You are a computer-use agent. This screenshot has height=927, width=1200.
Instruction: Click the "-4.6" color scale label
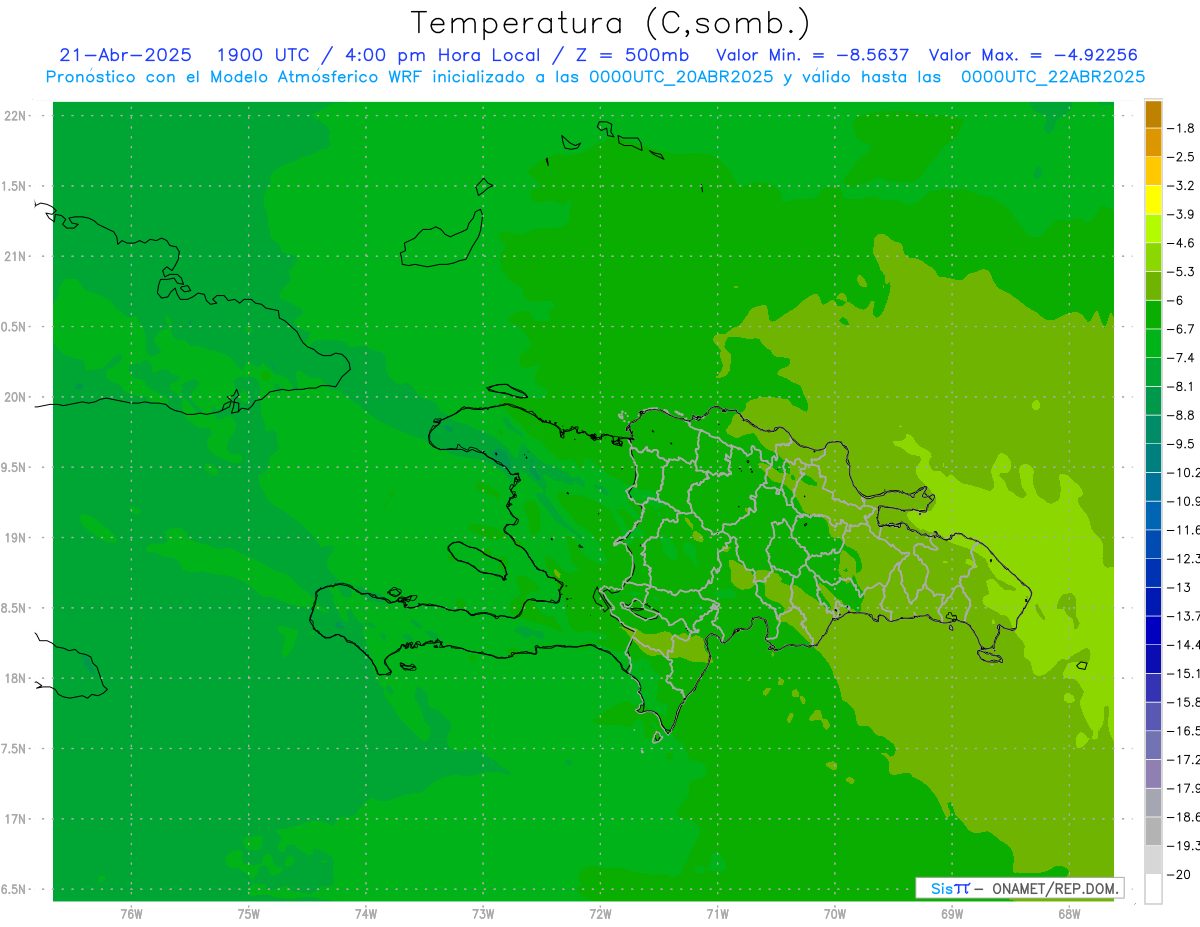pos(1181,243)
